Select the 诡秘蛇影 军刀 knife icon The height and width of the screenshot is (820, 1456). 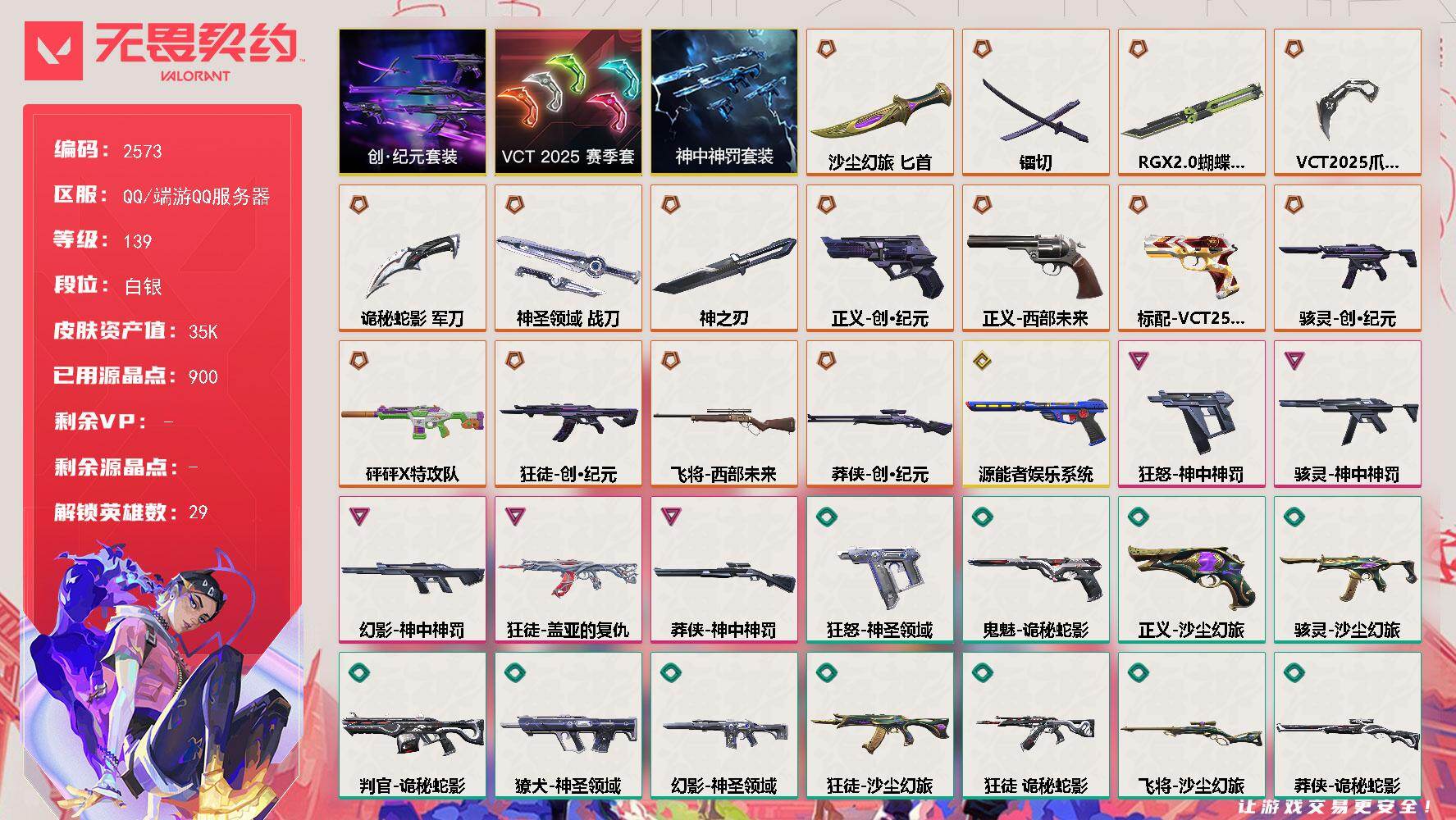[x=413, y=264]
